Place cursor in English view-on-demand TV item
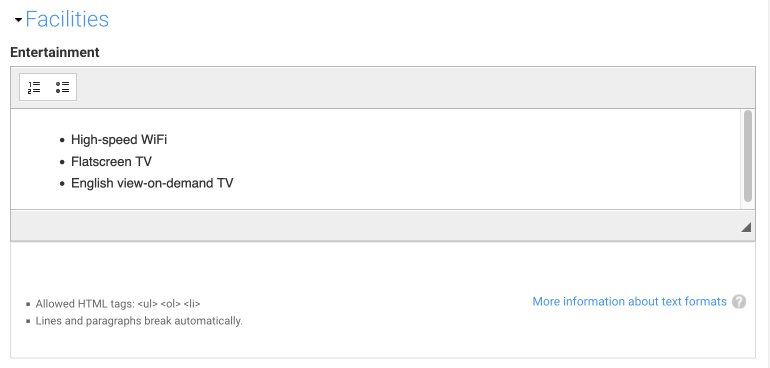This screenshot has height=368, width=770. [x=152, y=183]
